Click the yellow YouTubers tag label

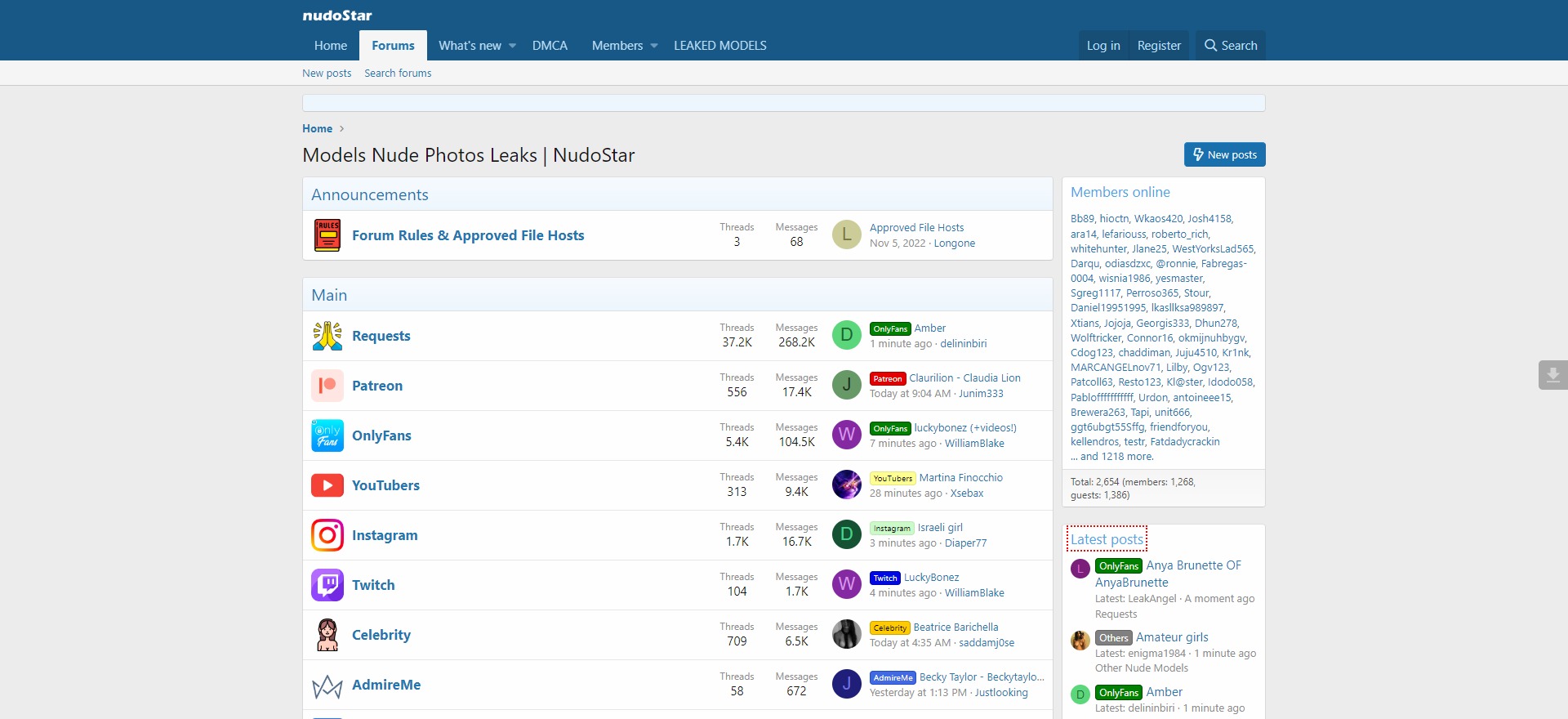tap(893, 479)
